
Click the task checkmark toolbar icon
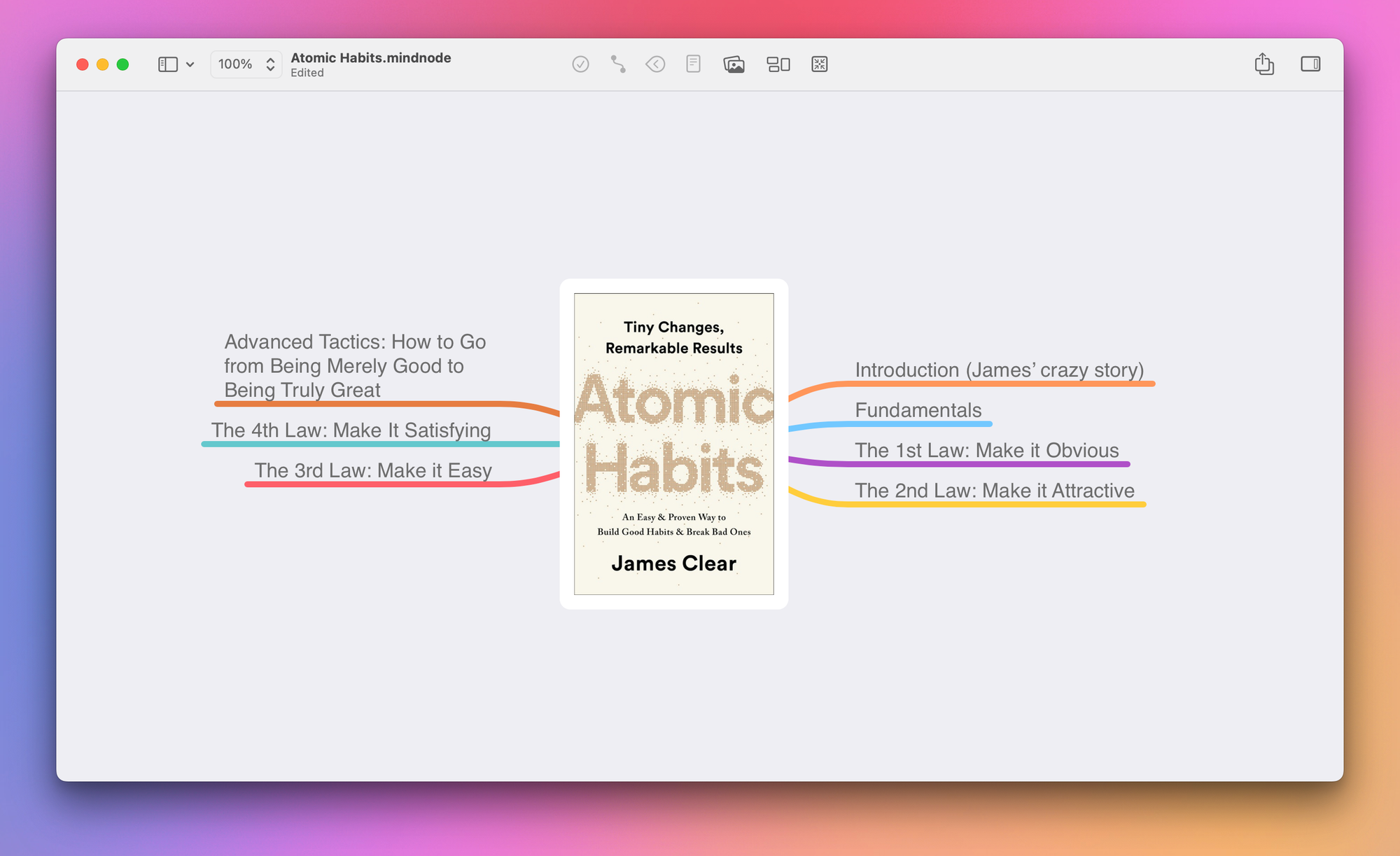pos(580,64)
